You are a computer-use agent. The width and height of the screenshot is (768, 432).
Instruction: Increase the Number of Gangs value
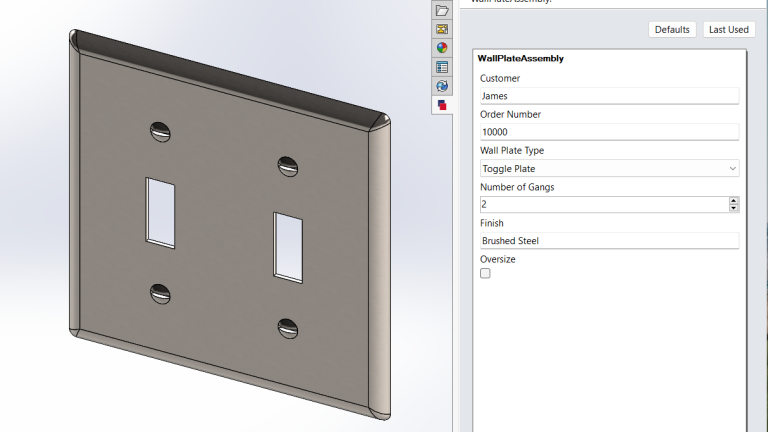(734, 200)
